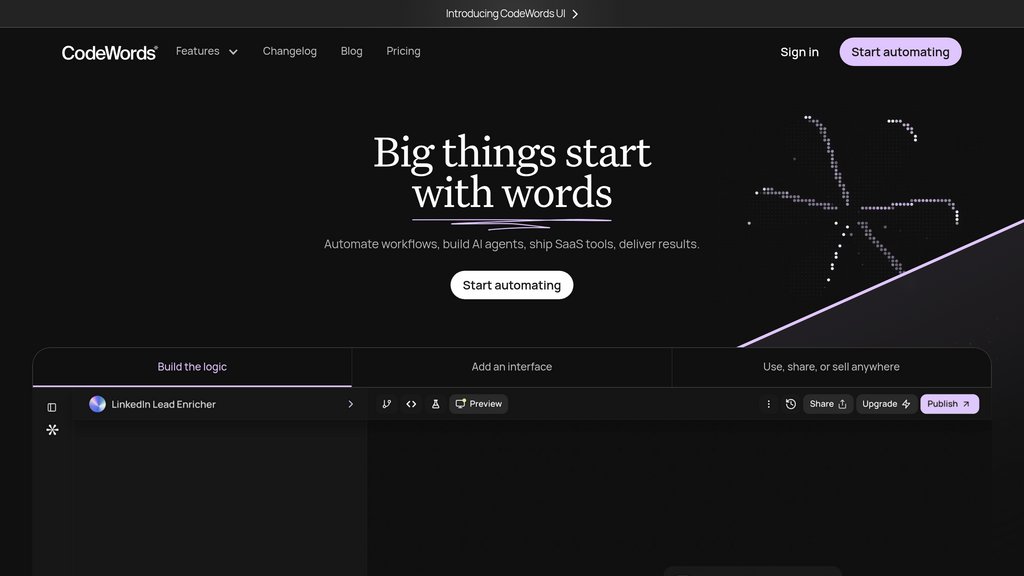
Task: Open the Introducing CodeWords UI announcement arrow
Action: [575, 14]
